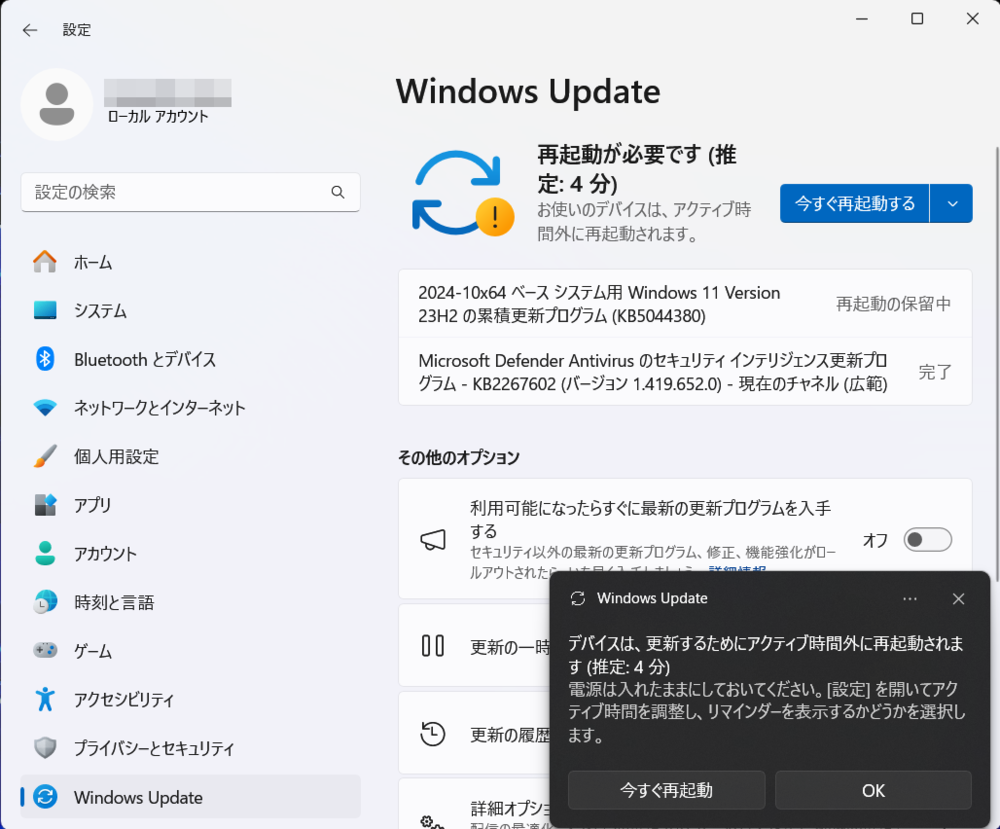Click the Home house icon
This screenshot has height=829, width=1000.
click(x=45, y=261)
